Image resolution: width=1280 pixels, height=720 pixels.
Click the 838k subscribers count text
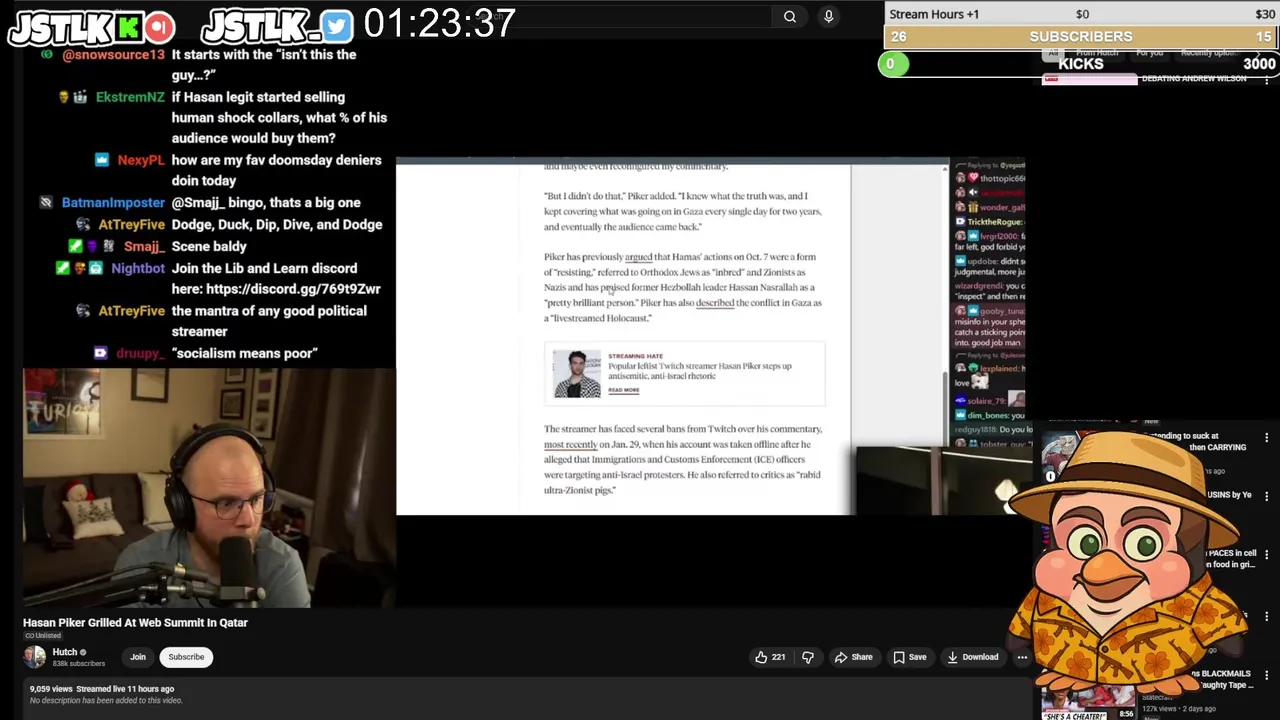click(78, 664)
